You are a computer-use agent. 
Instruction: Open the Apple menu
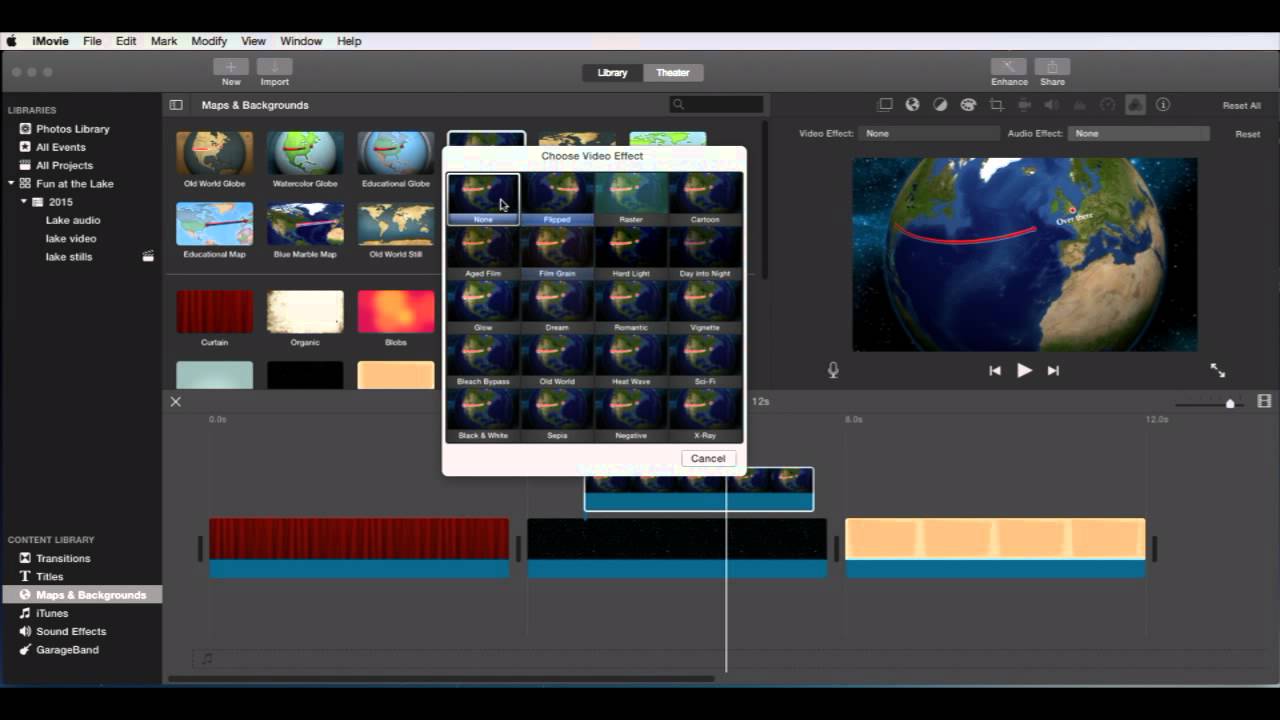pyautogui.click(x=12, y=41)
